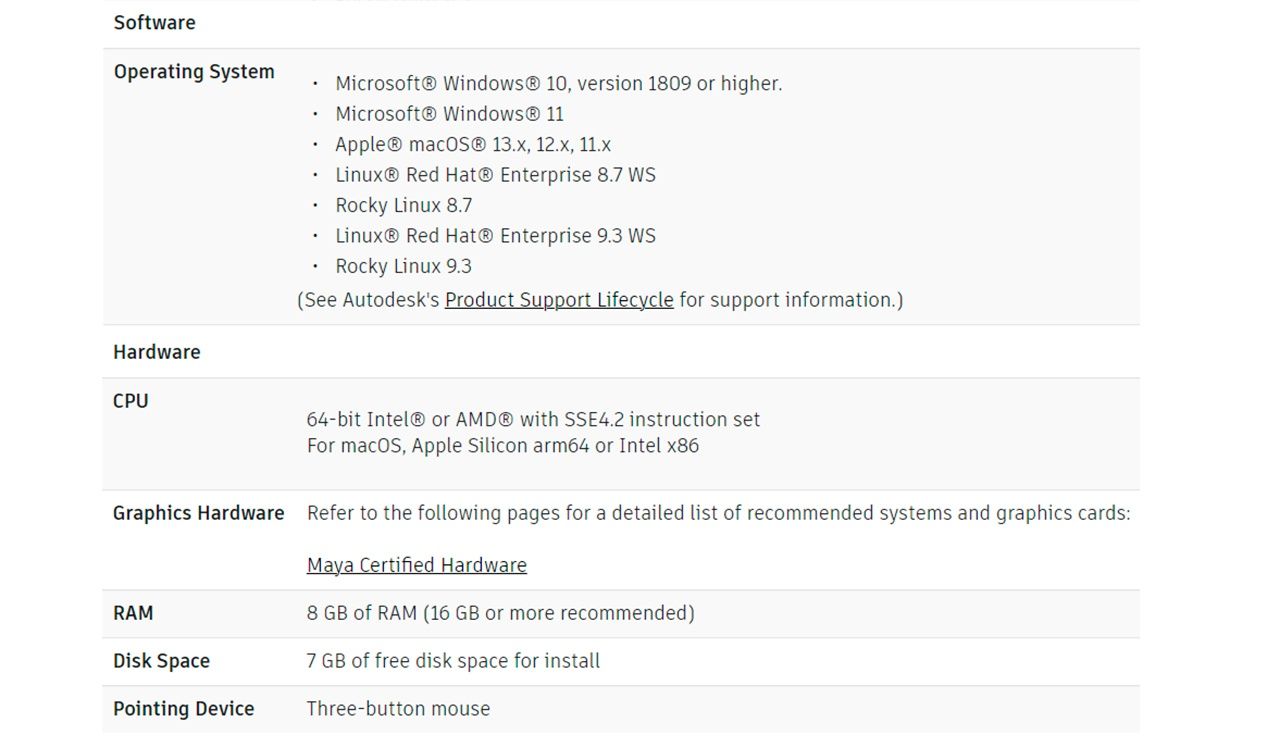The image size is (1280, 747).
Task: Select the Windows 10 version 1809 list item
Action: pyautogui.click(x=558, y=84)
